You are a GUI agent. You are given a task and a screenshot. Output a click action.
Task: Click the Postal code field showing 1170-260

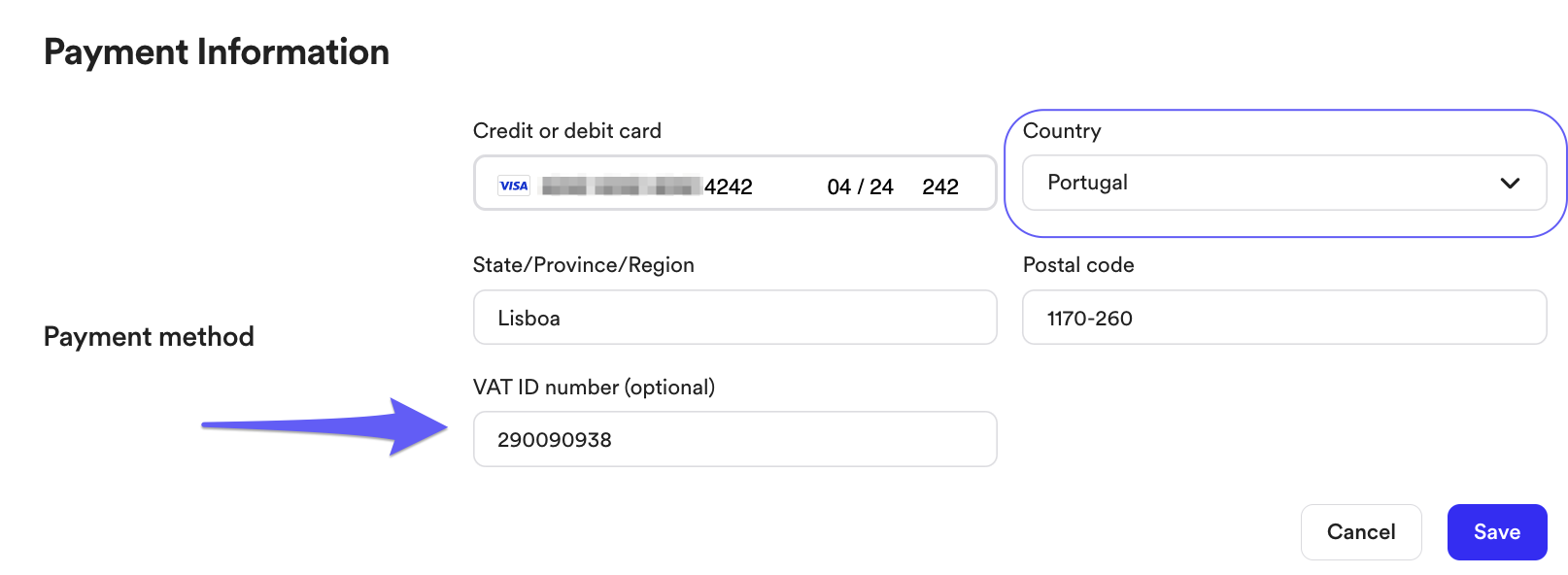click(x=1283, y=318)
